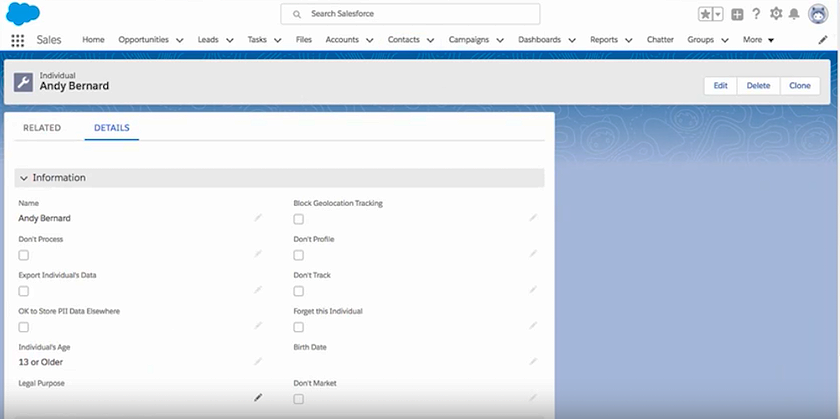Expand the Opportunities nav dropdown arrow
The height and width of the screenshot is (419, 840).
point(180,40)
